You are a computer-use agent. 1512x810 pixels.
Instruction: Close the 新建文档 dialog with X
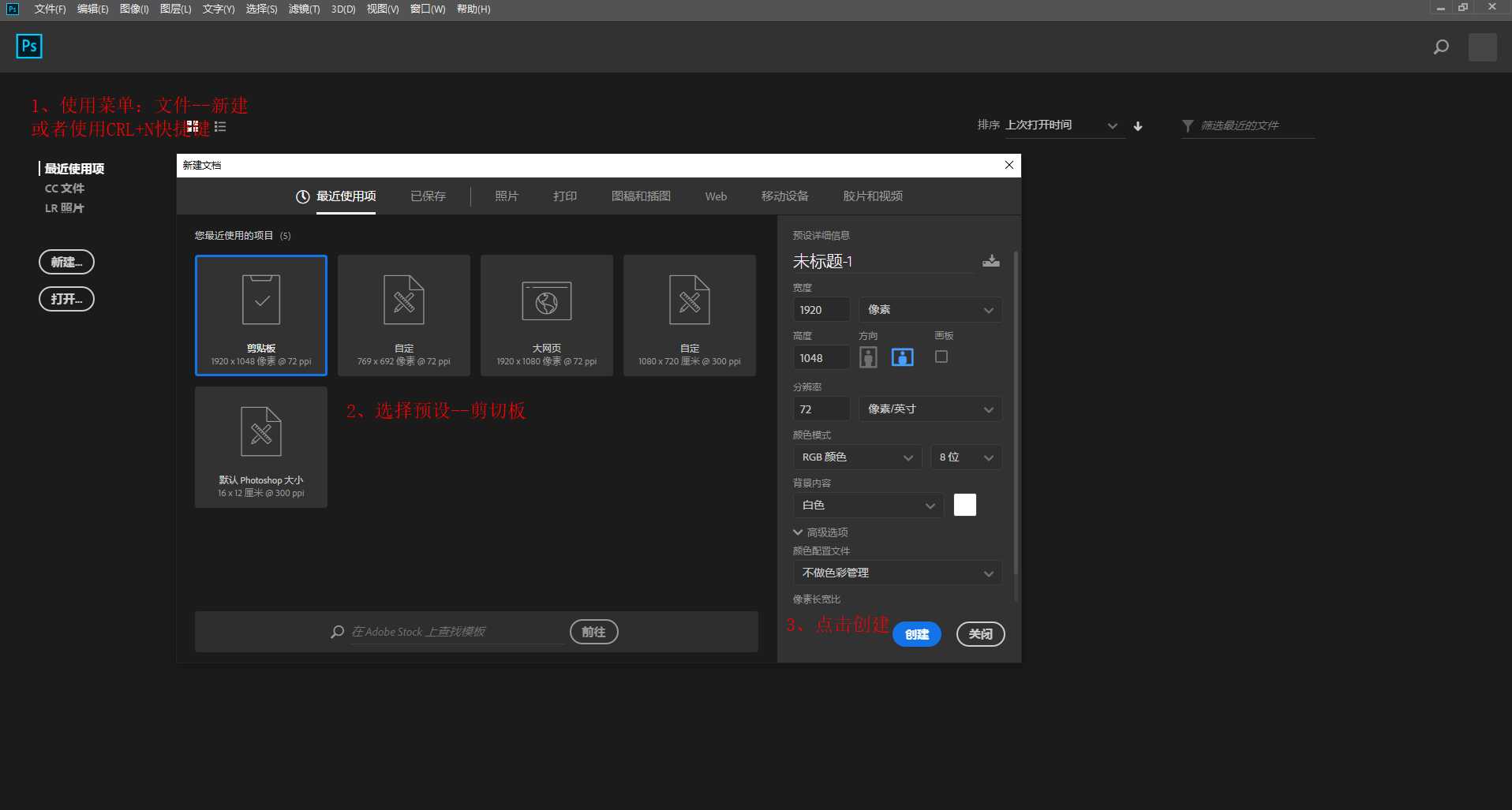pyautogui.click(x=1009, y=165)
